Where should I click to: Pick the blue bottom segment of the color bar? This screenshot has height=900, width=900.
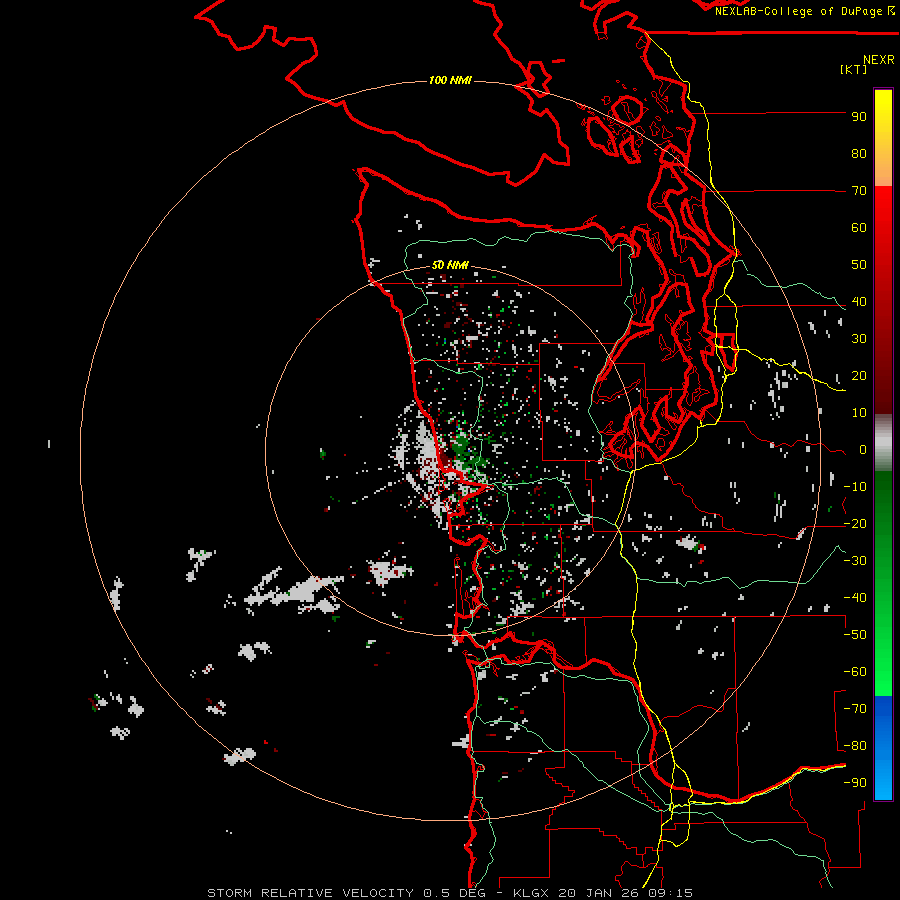[x=883, y=748]
